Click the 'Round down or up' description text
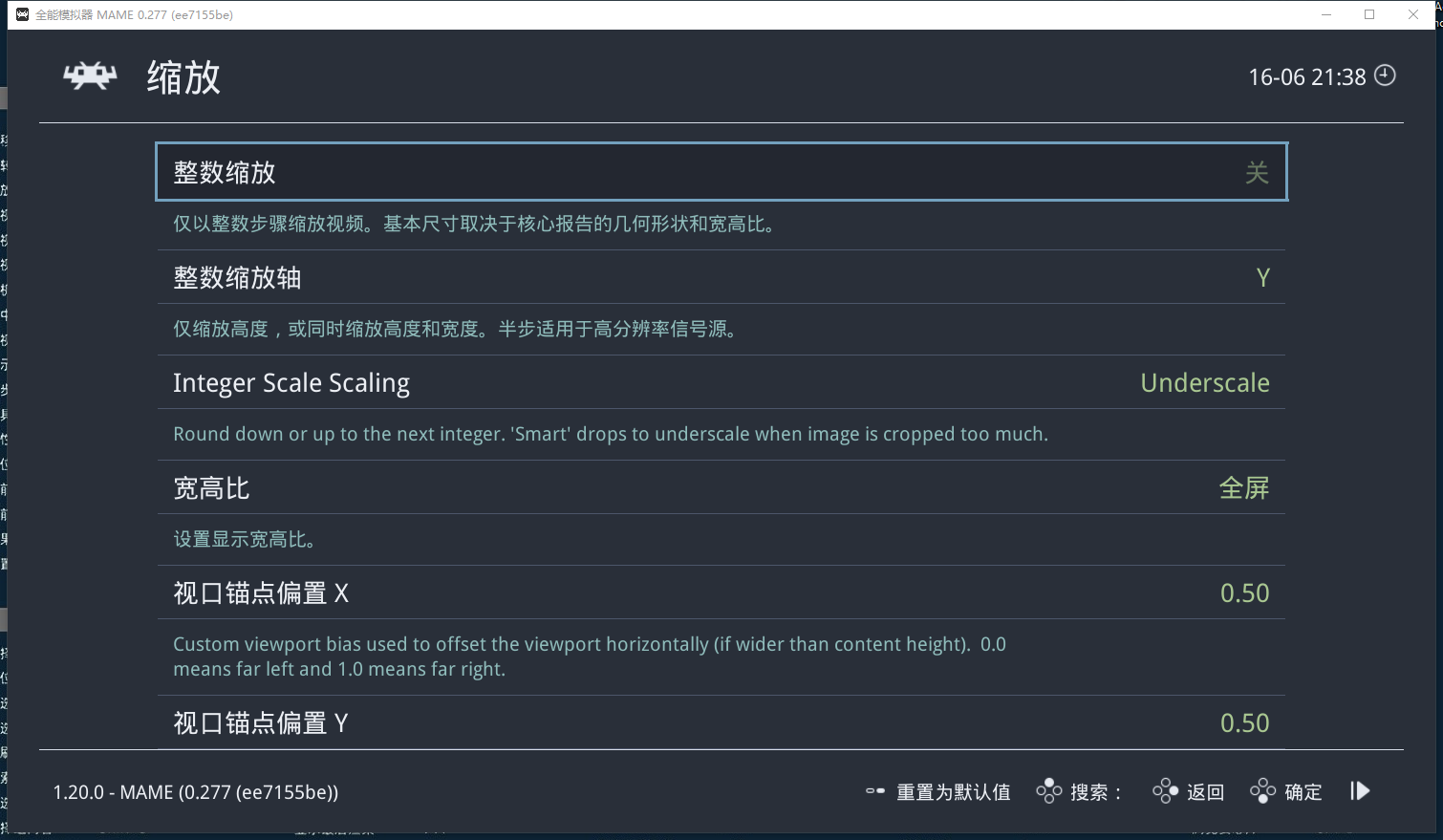The width and height of the screenshot is (1443, 840). pyautogui.click(x=611, y=435)
